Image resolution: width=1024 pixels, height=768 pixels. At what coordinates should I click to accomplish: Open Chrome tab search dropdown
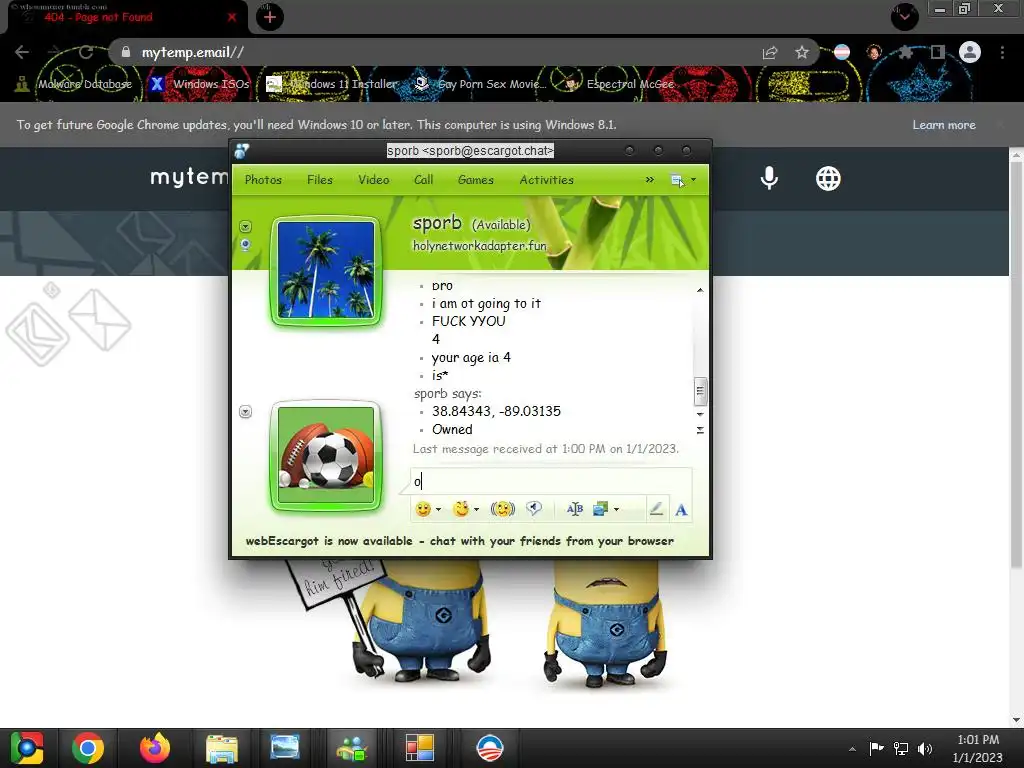905,17
